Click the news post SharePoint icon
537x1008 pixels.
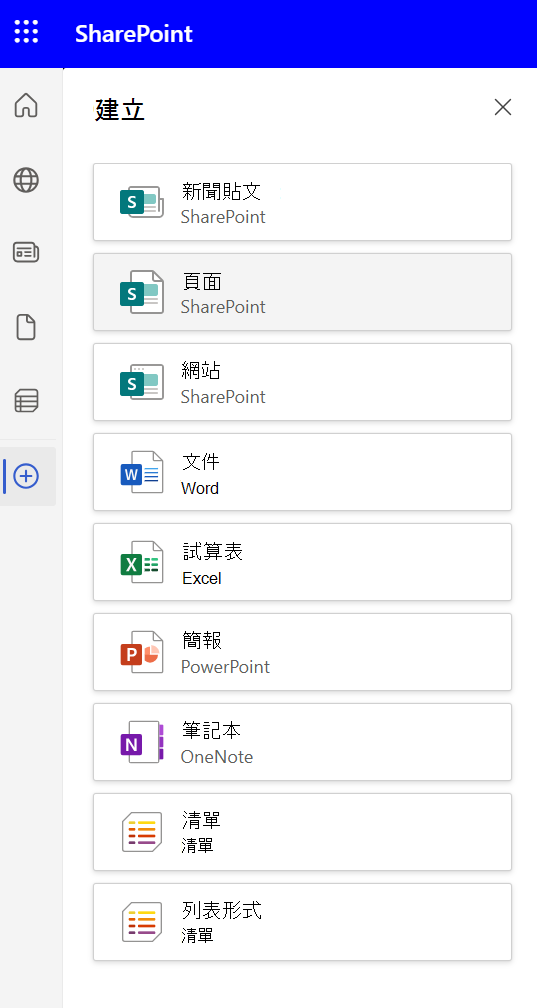click(142, 202)
